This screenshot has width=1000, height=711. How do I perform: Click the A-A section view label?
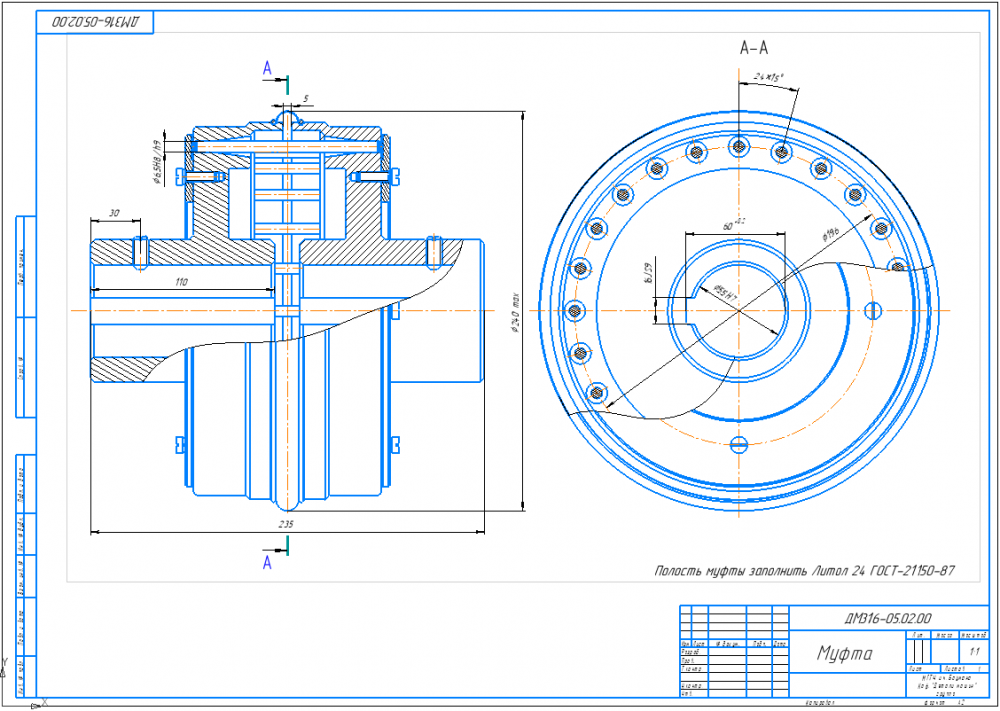(754, 47)
